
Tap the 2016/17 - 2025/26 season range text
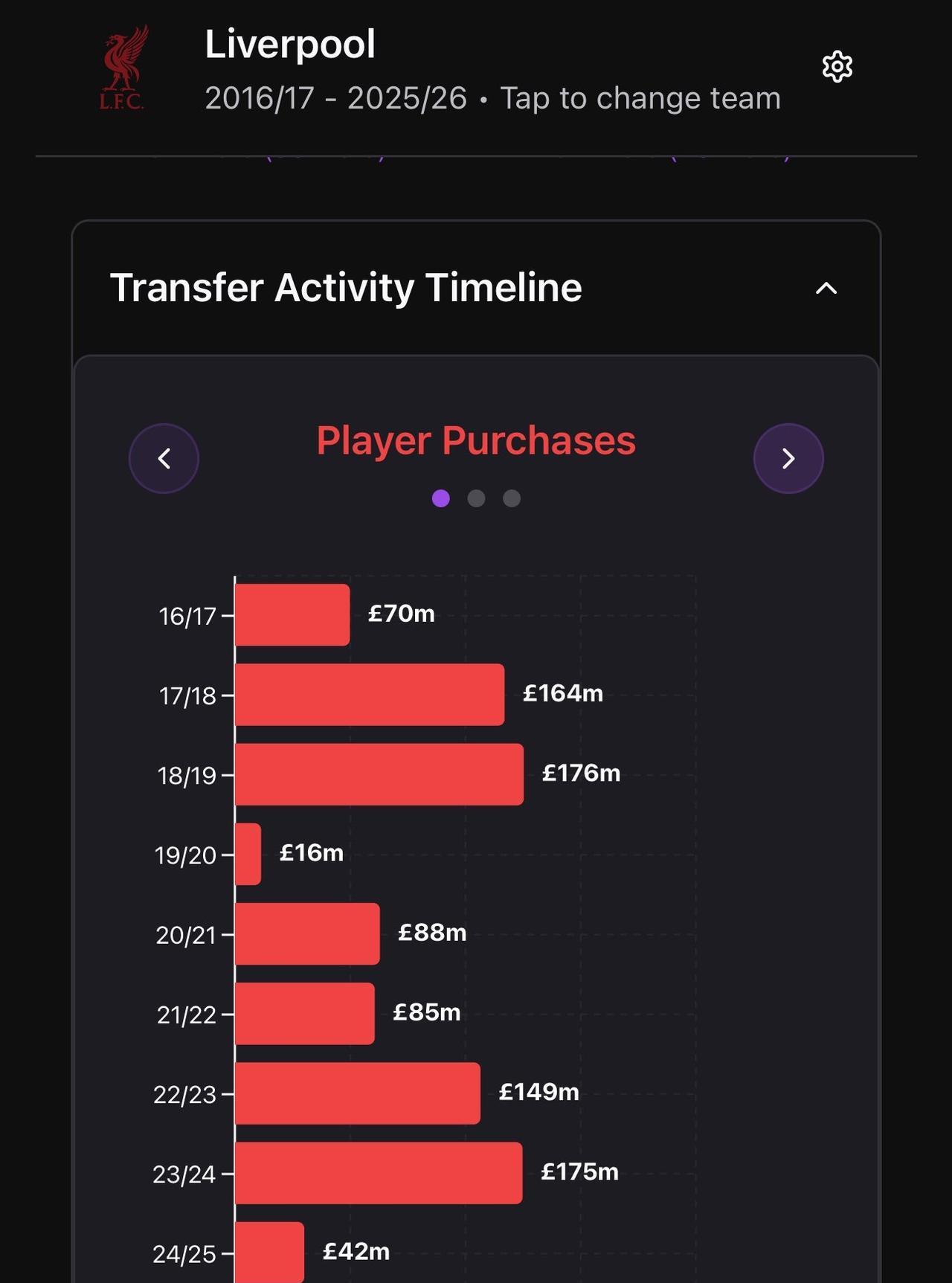point(335,98)
